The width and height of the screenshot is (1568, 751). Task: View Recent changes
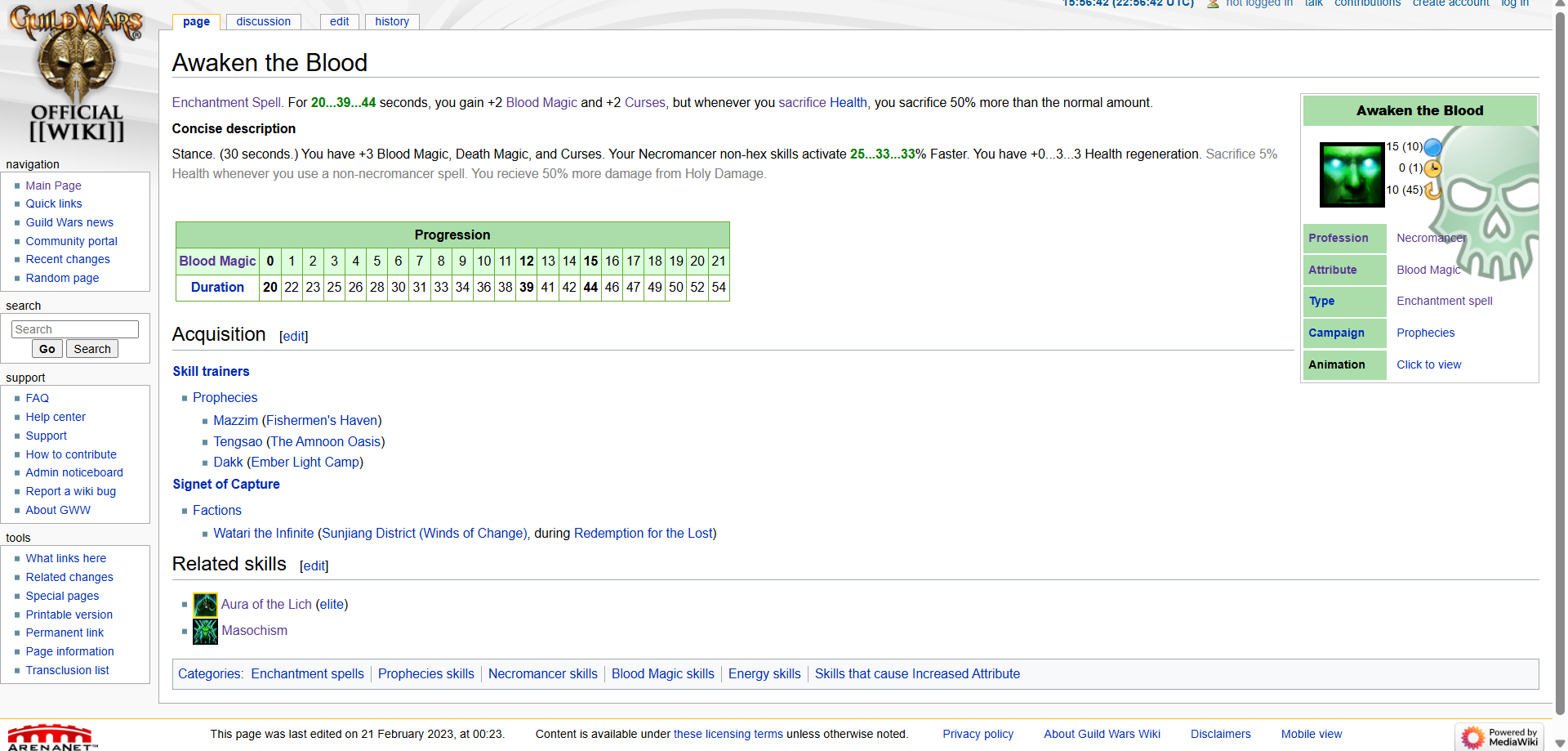coord(67,259)
